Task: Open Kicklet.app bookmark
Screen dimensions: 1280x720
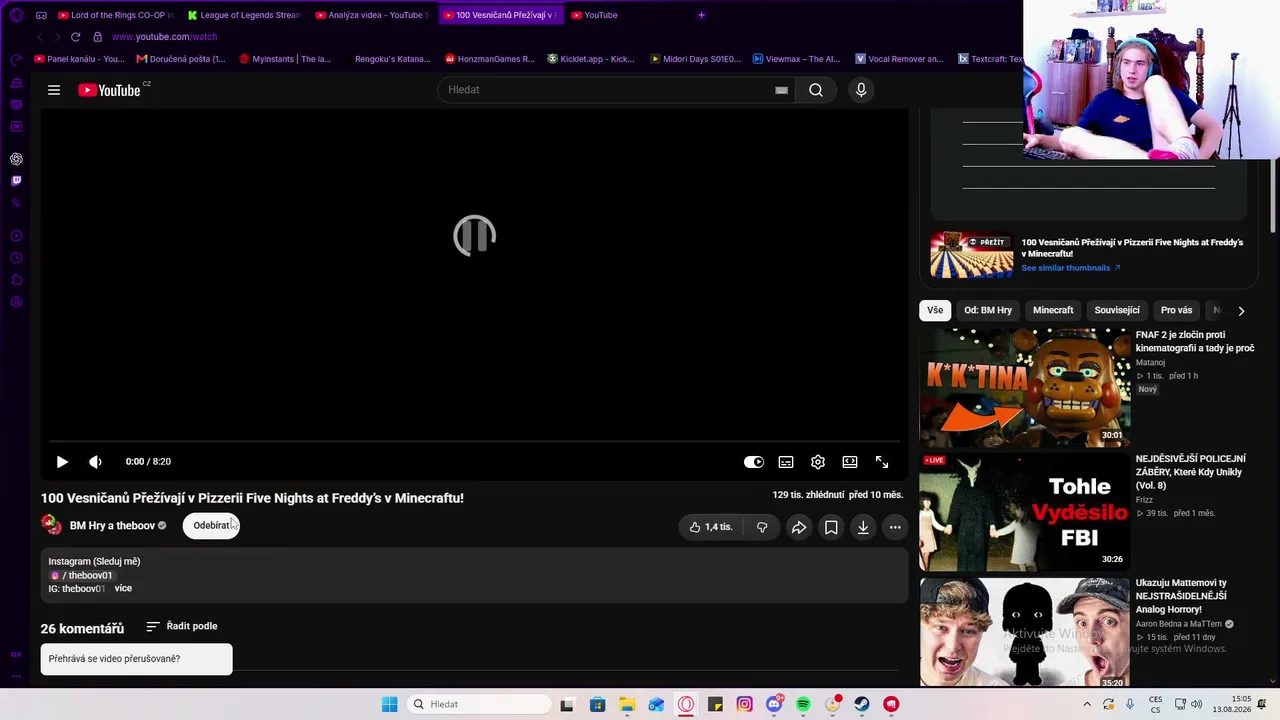Action: tap(591, 59)
